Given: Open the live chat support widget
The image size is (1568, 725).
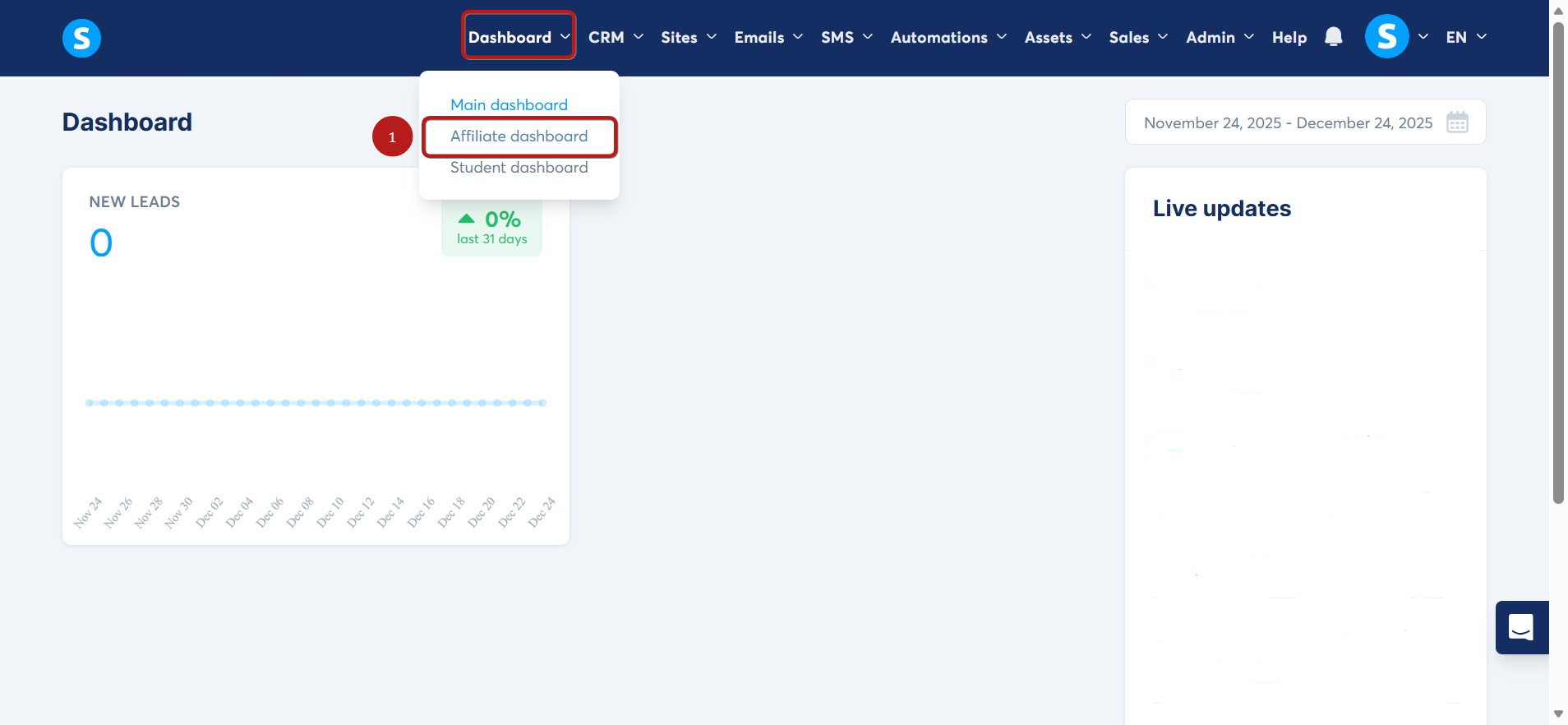Looking at the screenshot, I should pyautogui.click(x=1522, y=627).
